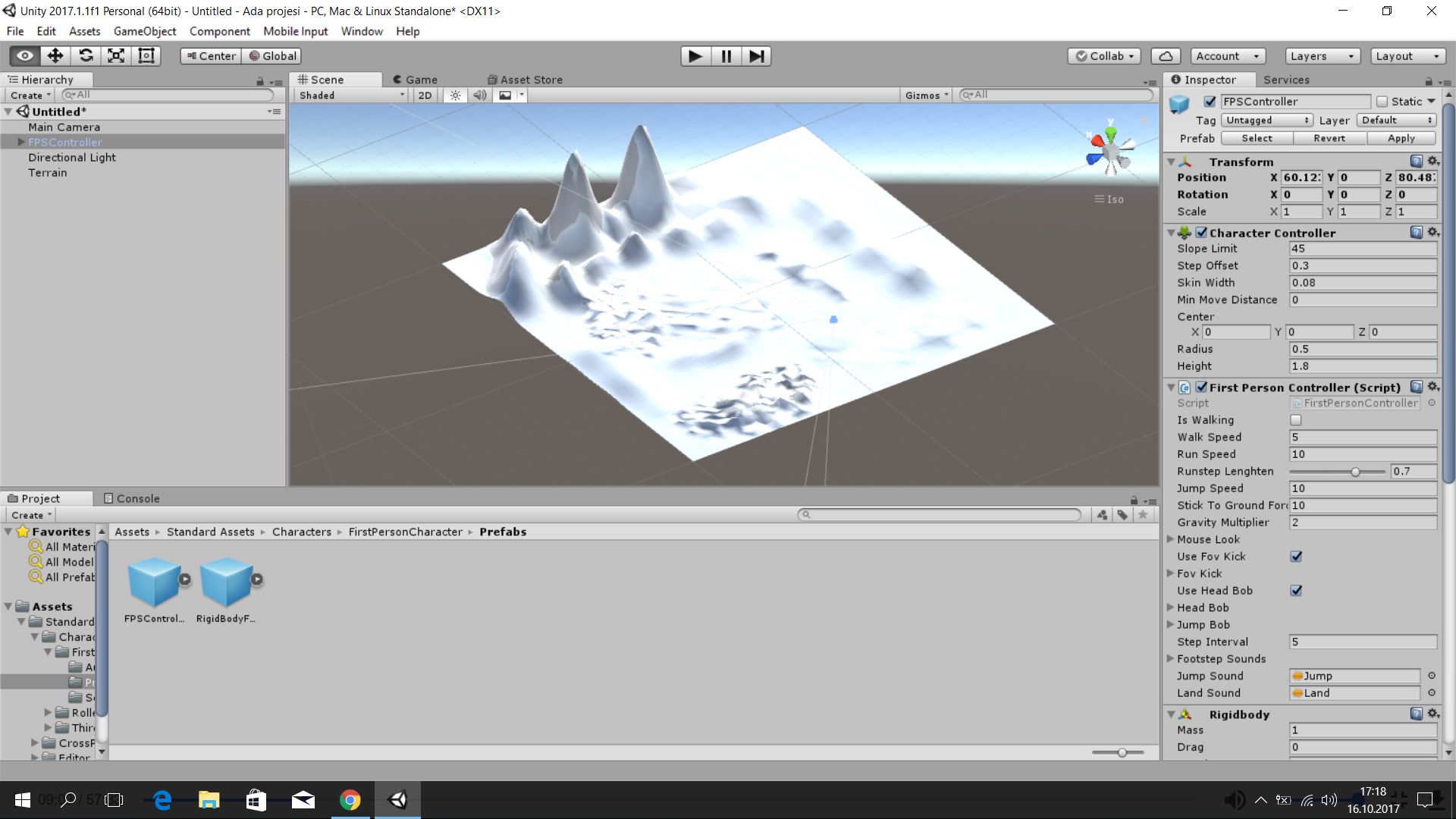The width and height of the screenshot is (1456, 819).
Task: Toggle the Is Walking checkbox
Action: (x=1296, y=420)
